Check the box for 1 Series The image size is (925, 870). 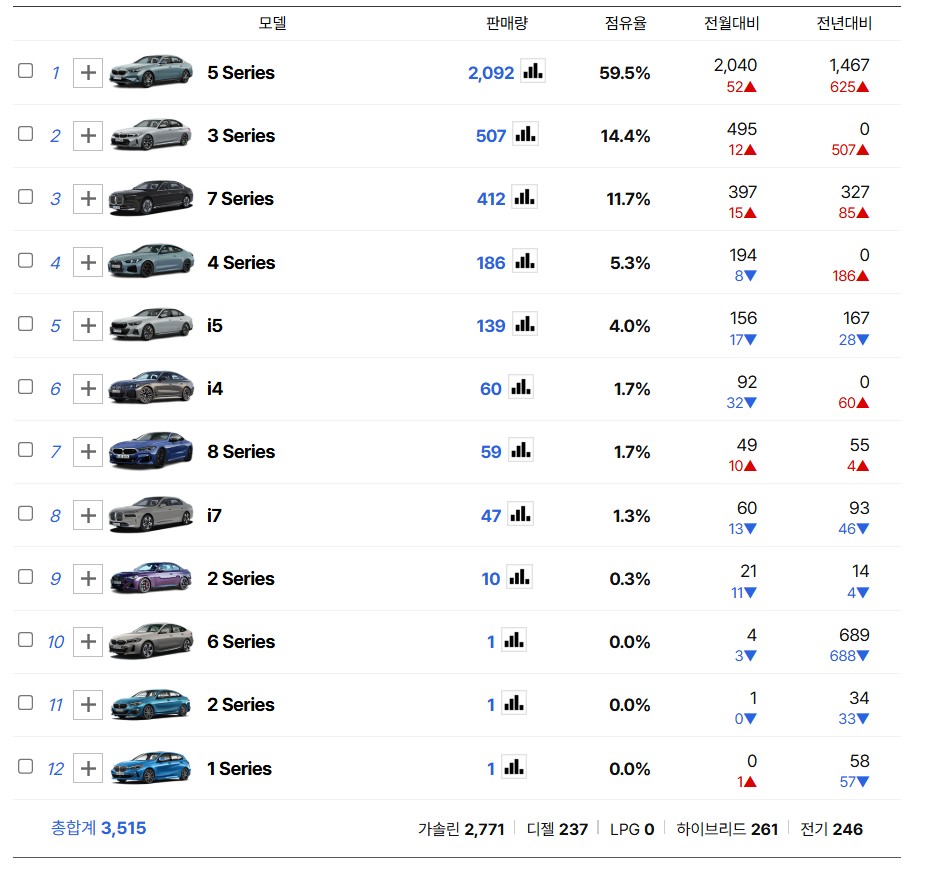point(25,767)
